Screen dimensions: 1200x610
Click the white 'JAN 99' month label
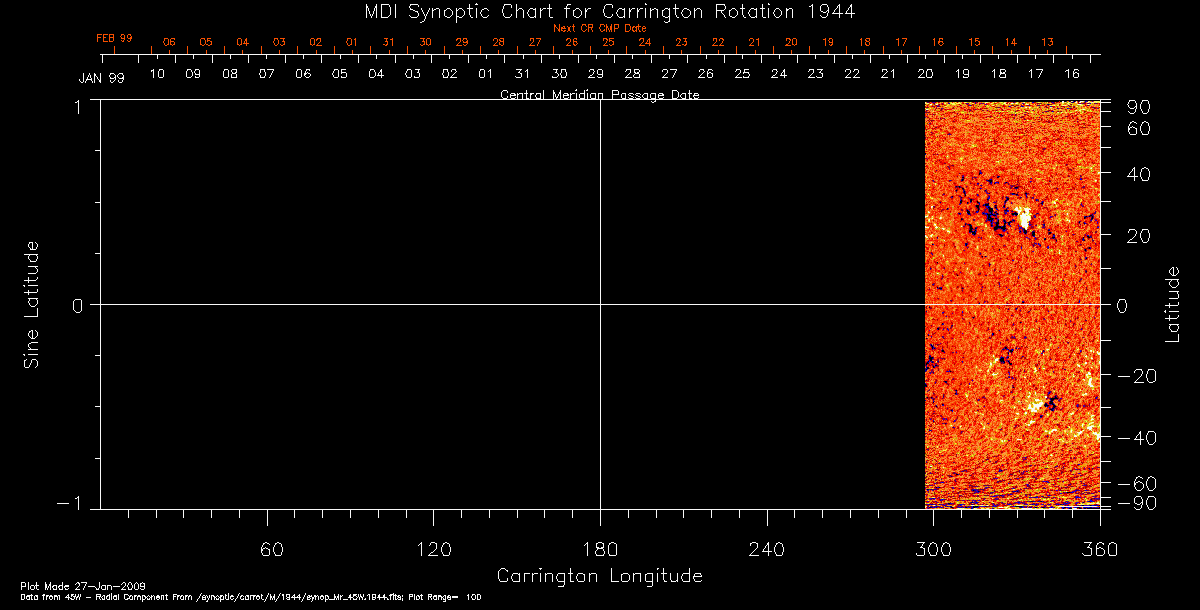101,78
